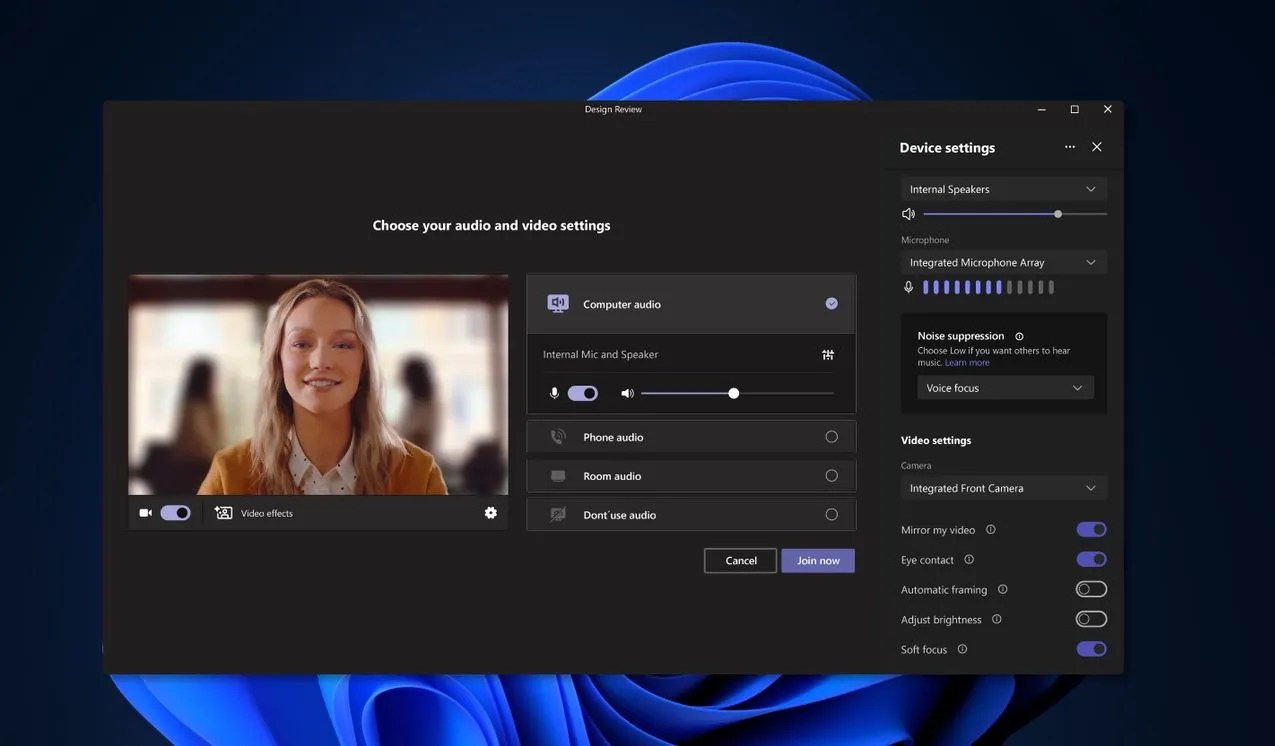
Task: Open Learn more link
Action: point(967,363)
